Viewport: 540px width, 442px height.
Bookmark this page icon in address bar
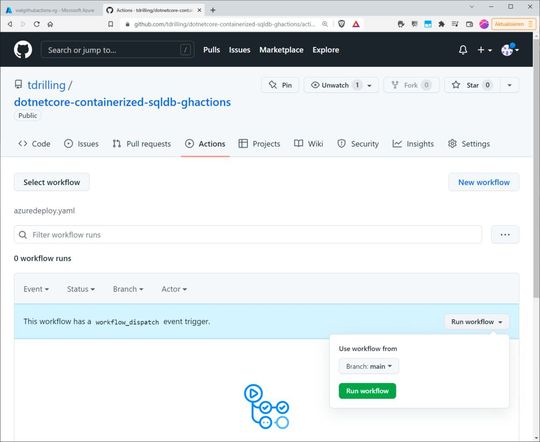point(111,24)
